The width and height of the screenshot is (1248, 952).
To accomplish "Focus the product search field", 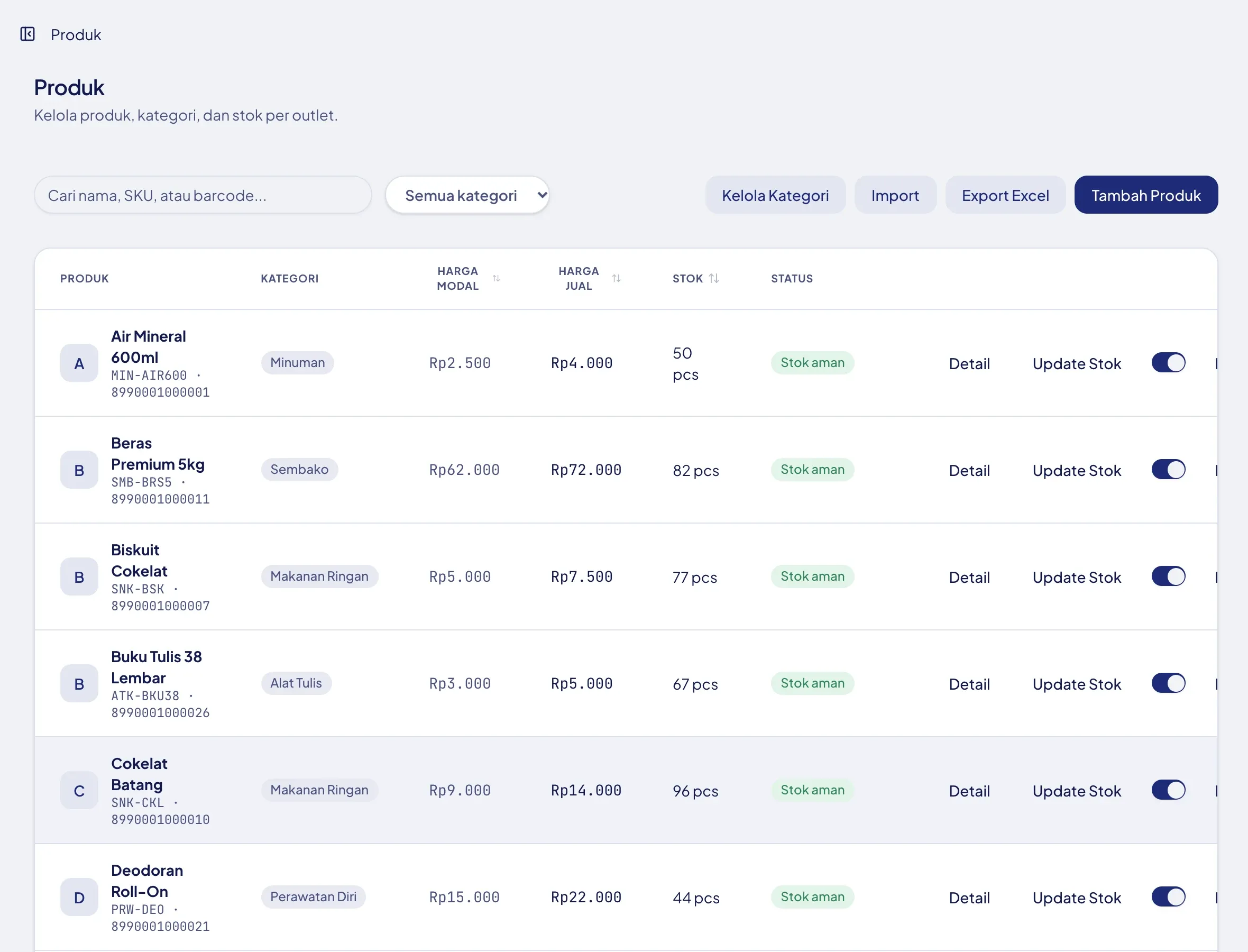I will [x=203, y=195].
